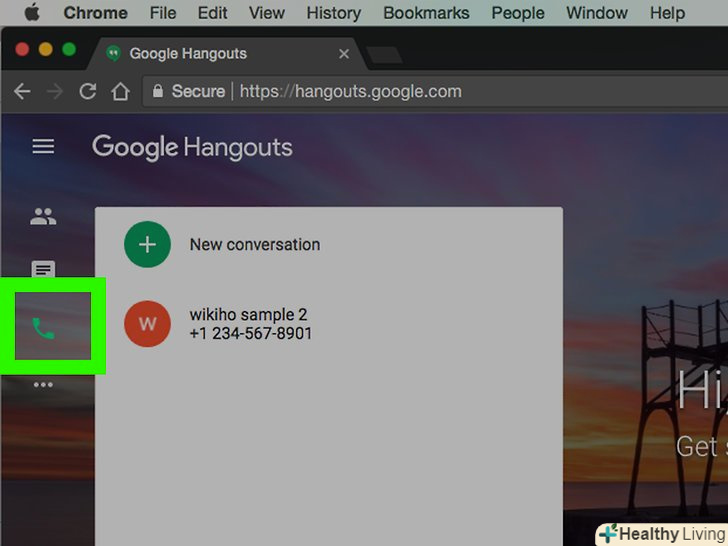The image size is (728, 546).
Task: Open the Bookmarks menu
Action: [x=426, y=13]
